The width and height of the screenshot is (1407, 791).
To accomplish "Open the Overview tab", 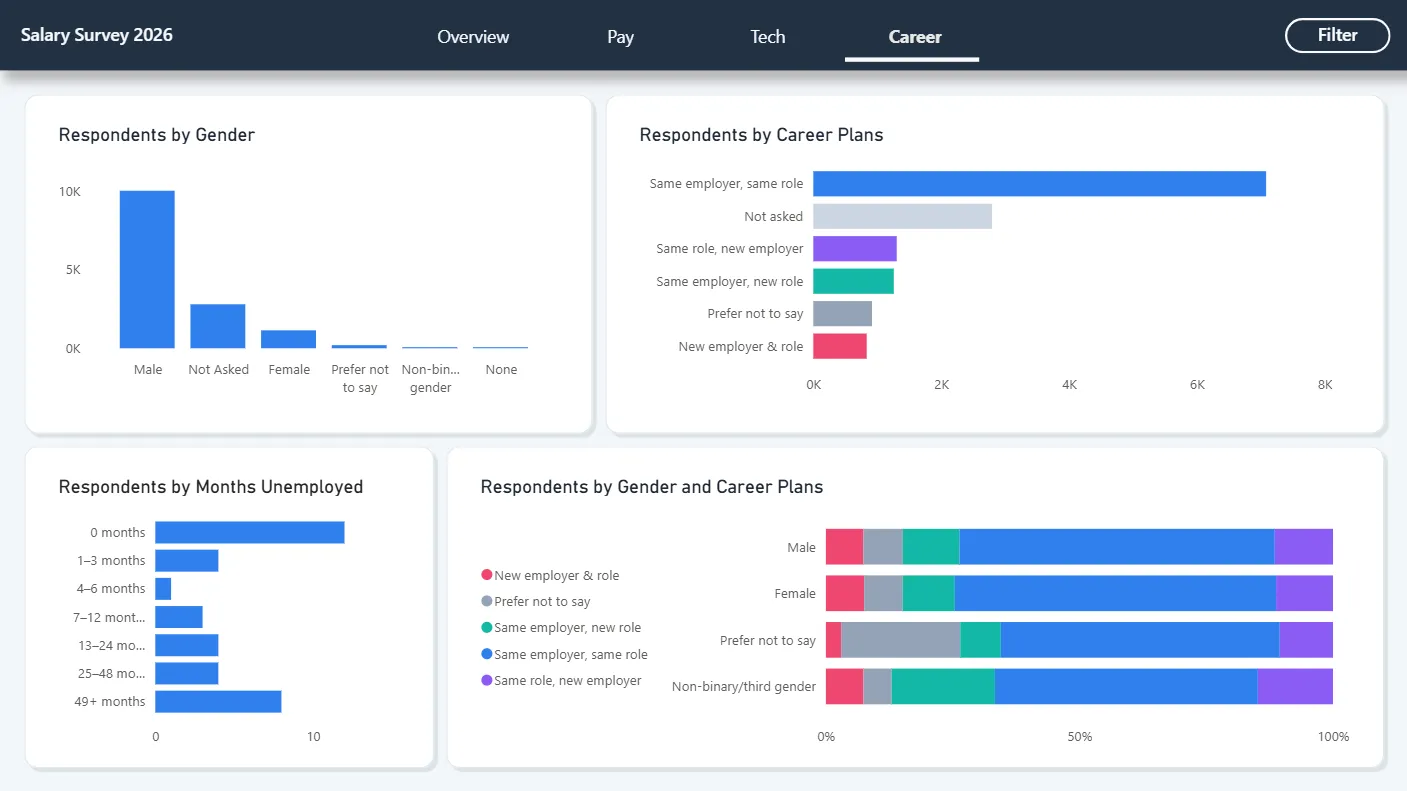I will point(473,37).
